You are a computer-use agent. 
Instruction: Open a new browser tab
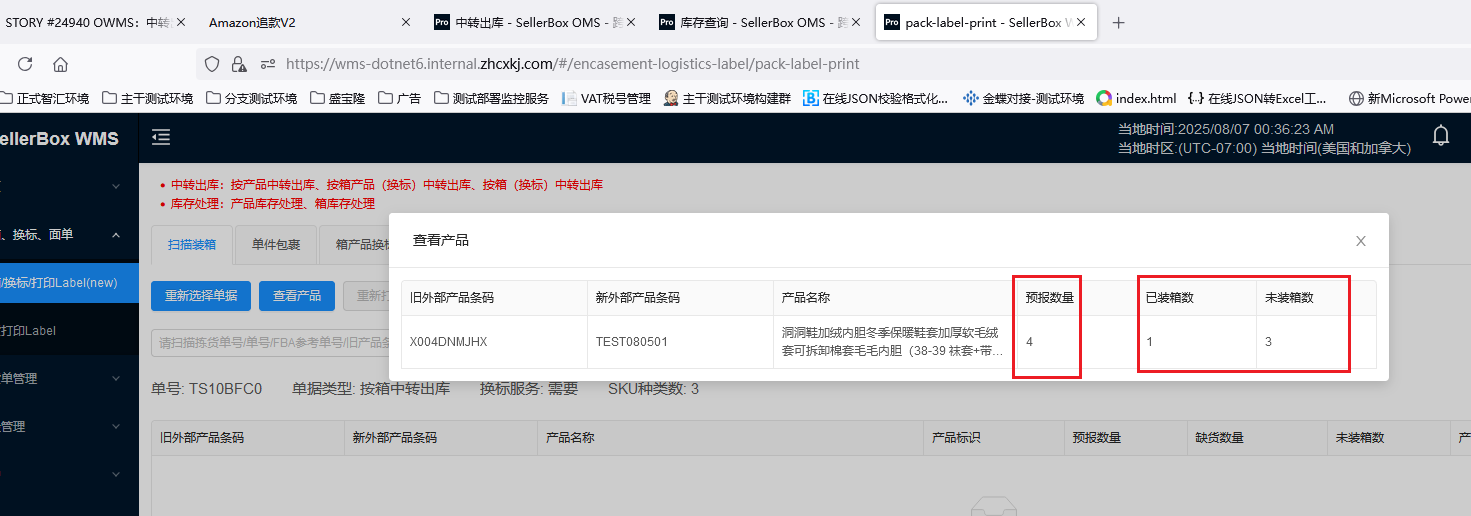click(x=1119, y=23)
